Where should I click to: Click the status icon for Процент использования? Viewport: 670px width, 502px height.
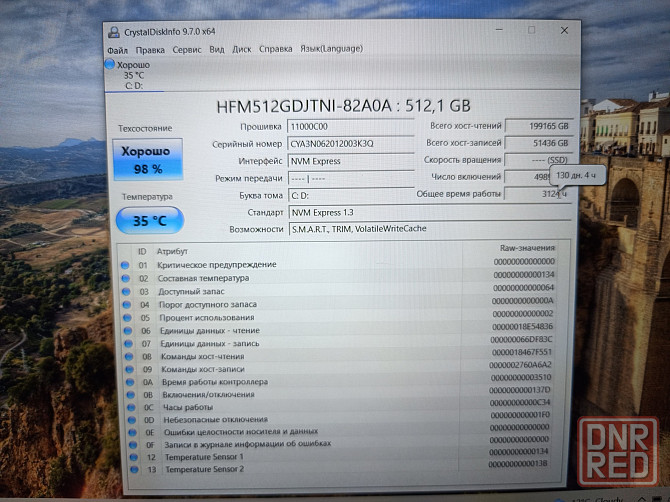[x=125, y=317]
